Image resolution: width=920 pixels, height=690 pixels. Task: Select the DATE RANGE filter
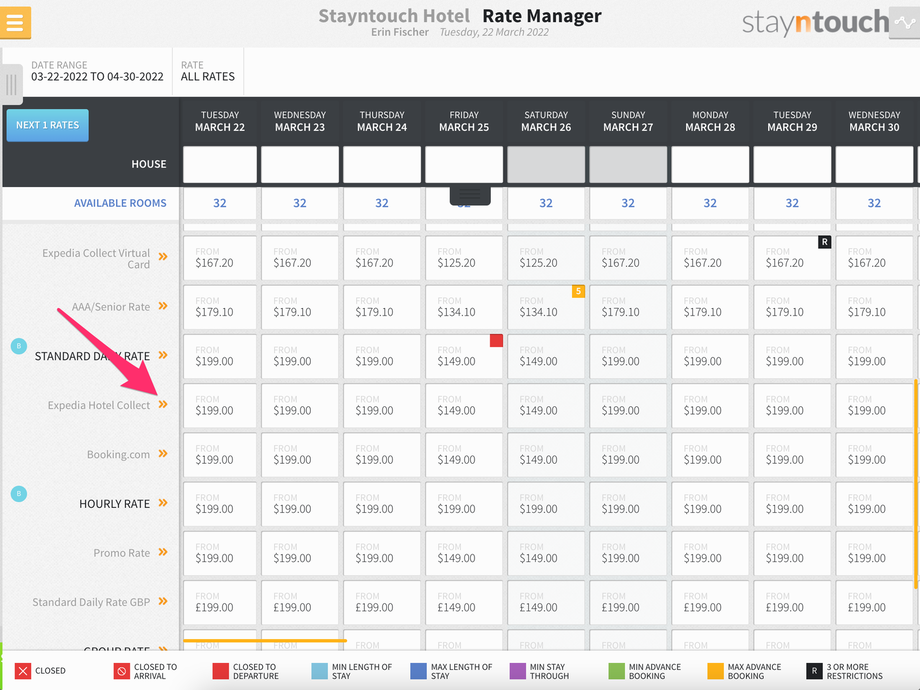[97, 71]
